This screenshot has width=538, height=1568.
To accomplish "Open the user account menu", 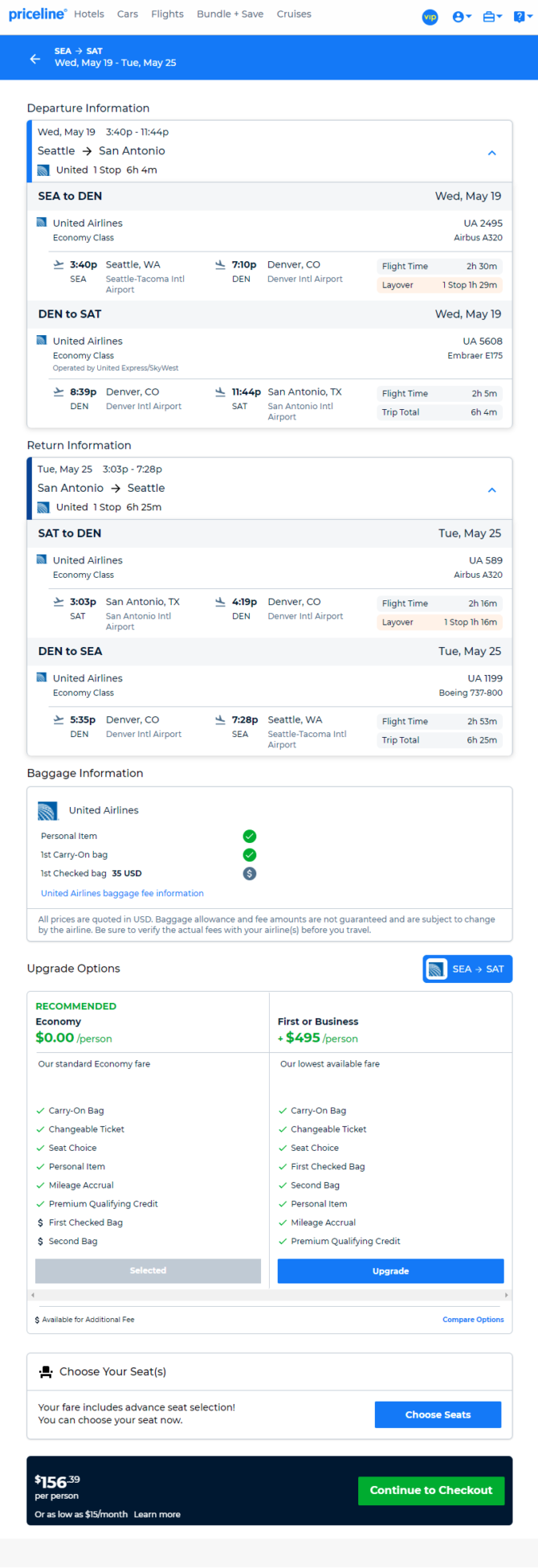I will point(462,17).
